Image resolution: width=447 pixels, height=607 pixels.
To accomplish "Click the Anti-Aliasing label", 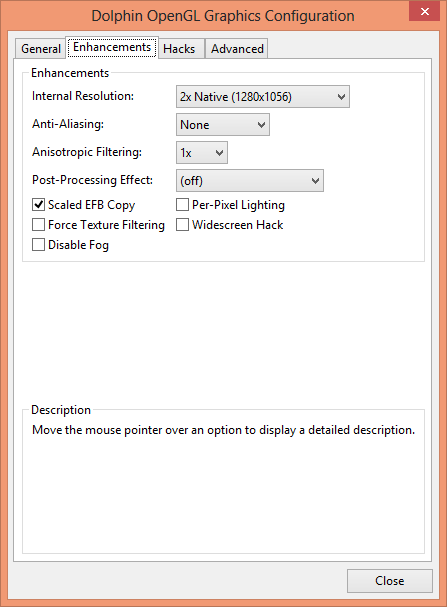I will 68,124.
